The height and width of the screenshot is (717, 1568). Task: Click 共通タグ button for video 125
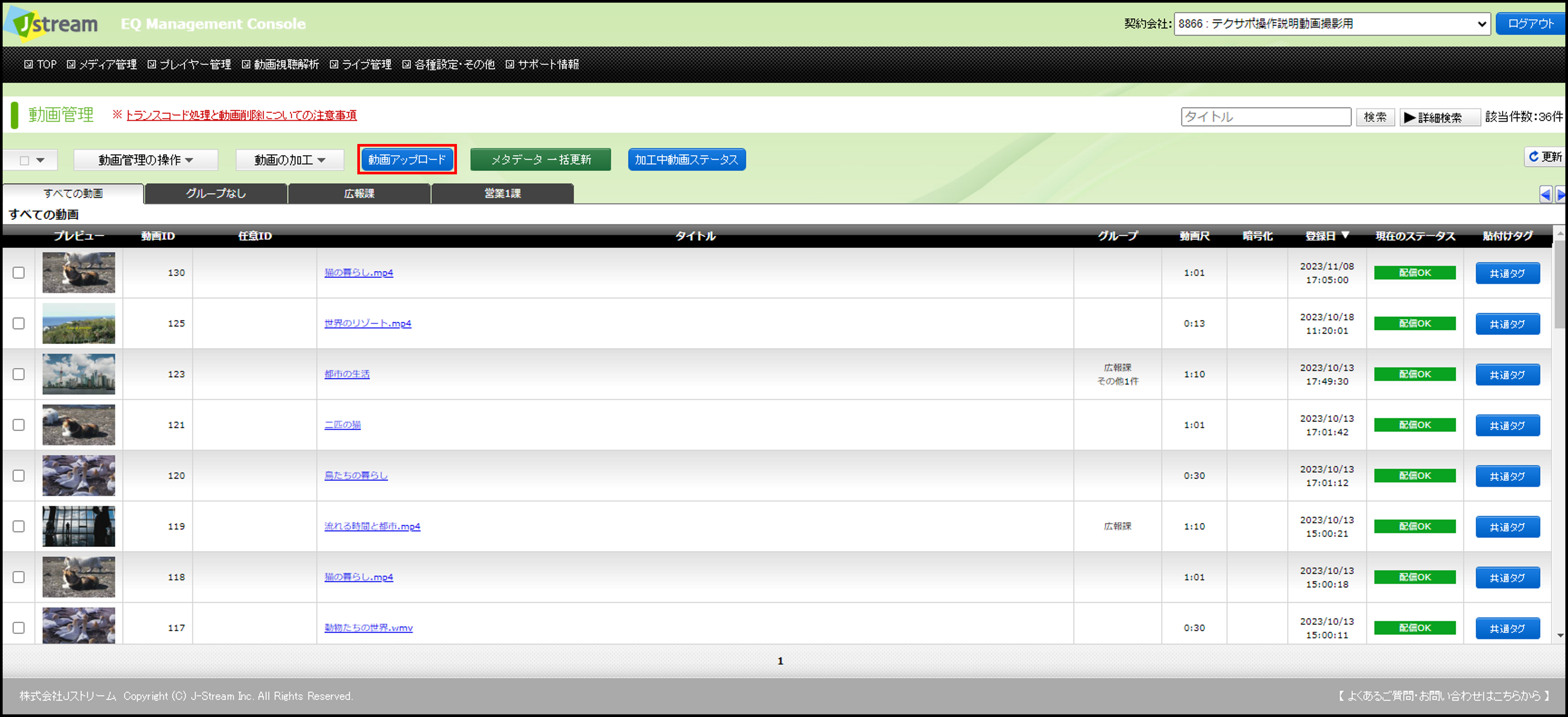[x=1508, y=324]
